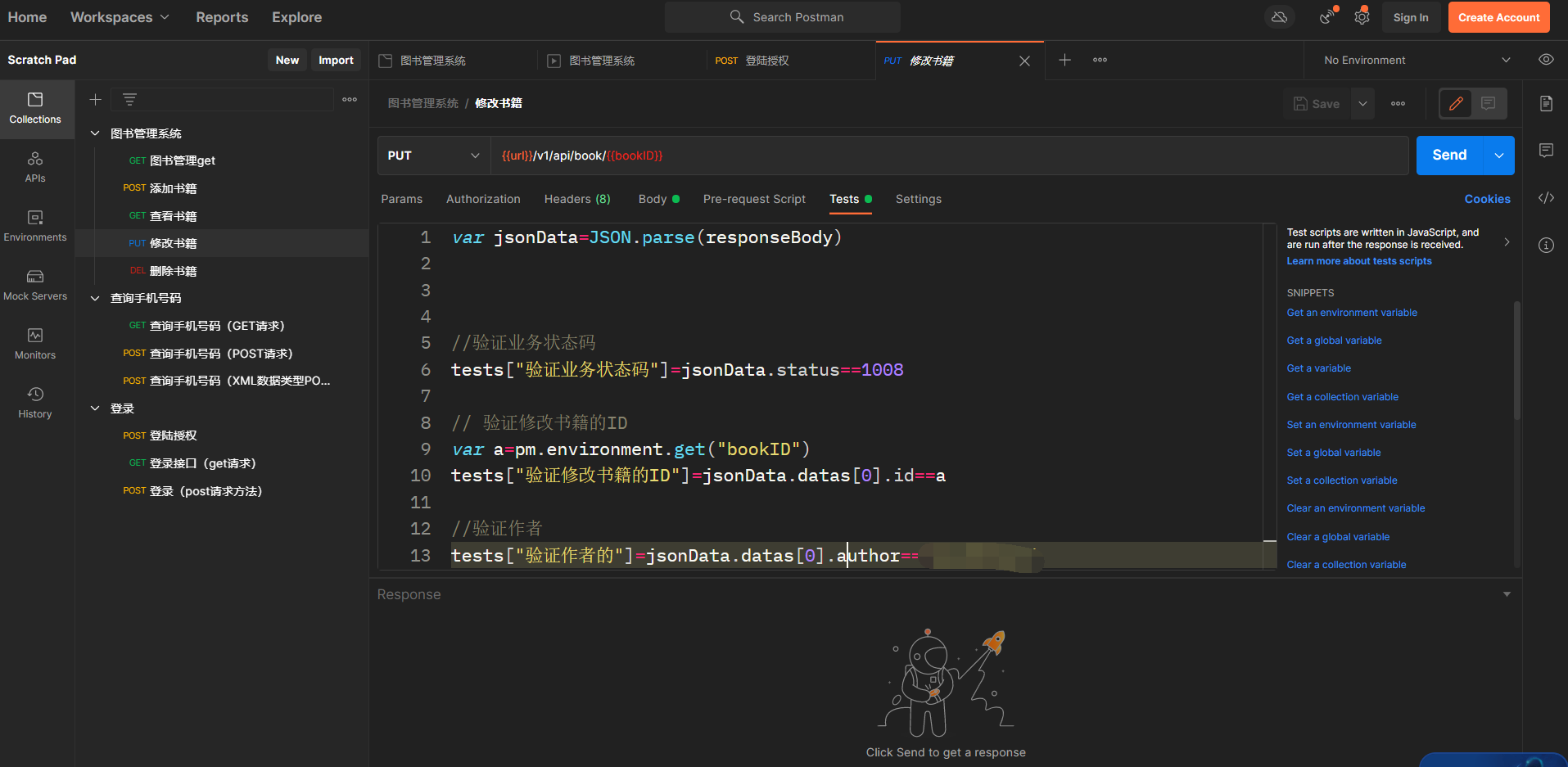Click the environment quick look eye icon
Screen dimensions: 1568x767
1546,60
